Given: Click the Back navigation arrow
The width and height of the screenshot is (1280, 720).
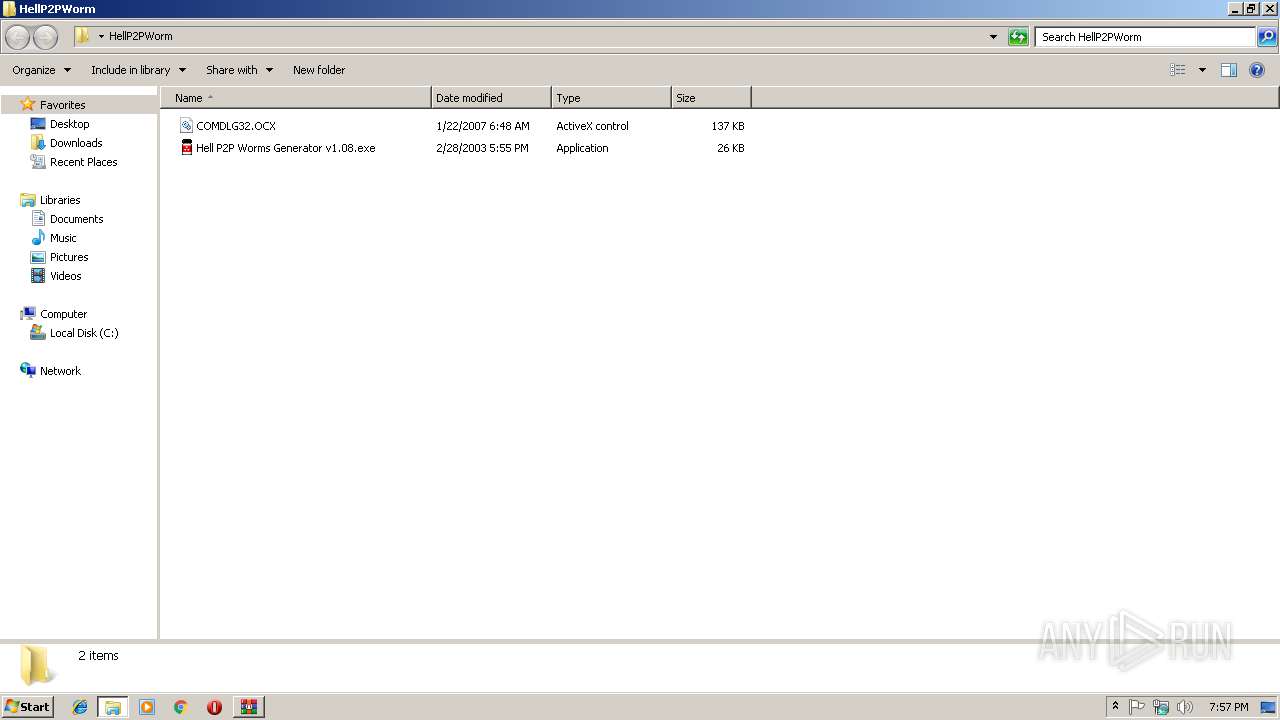Looking at the screenshot, I should tap(17, 37).
